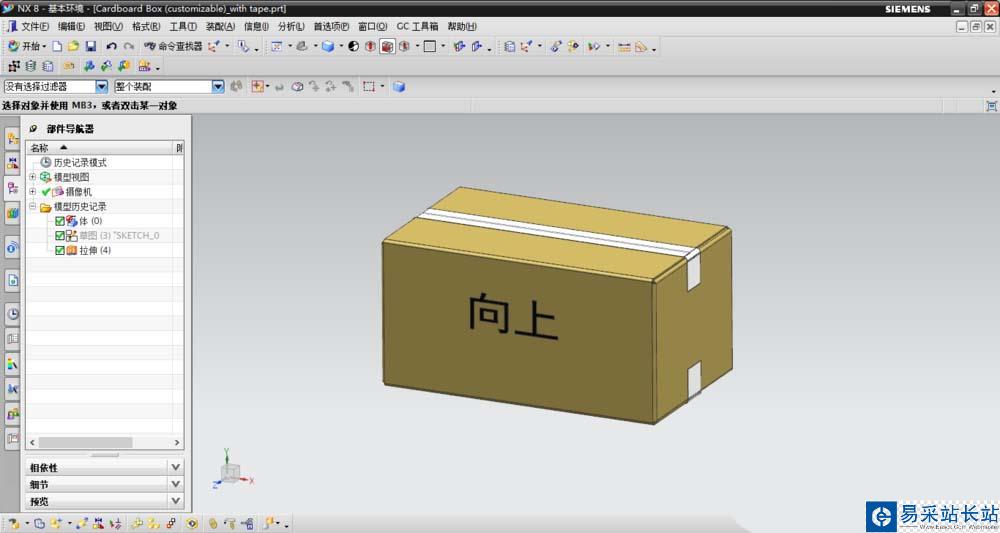Click the yellow icon with dropdown, second toolbar row

[x=144, y=66]
